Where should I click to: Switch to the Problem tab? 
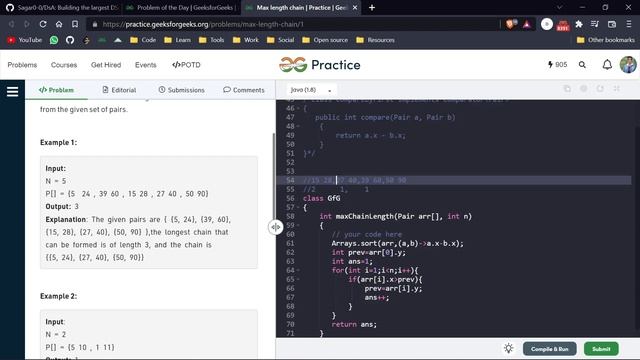56,90
